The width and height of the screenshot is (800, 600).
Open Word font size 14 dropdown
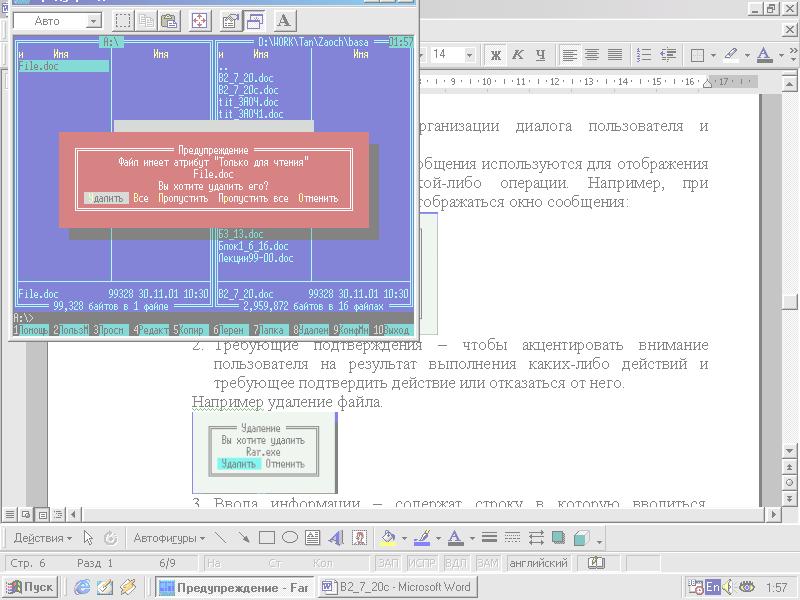point(469,55)
